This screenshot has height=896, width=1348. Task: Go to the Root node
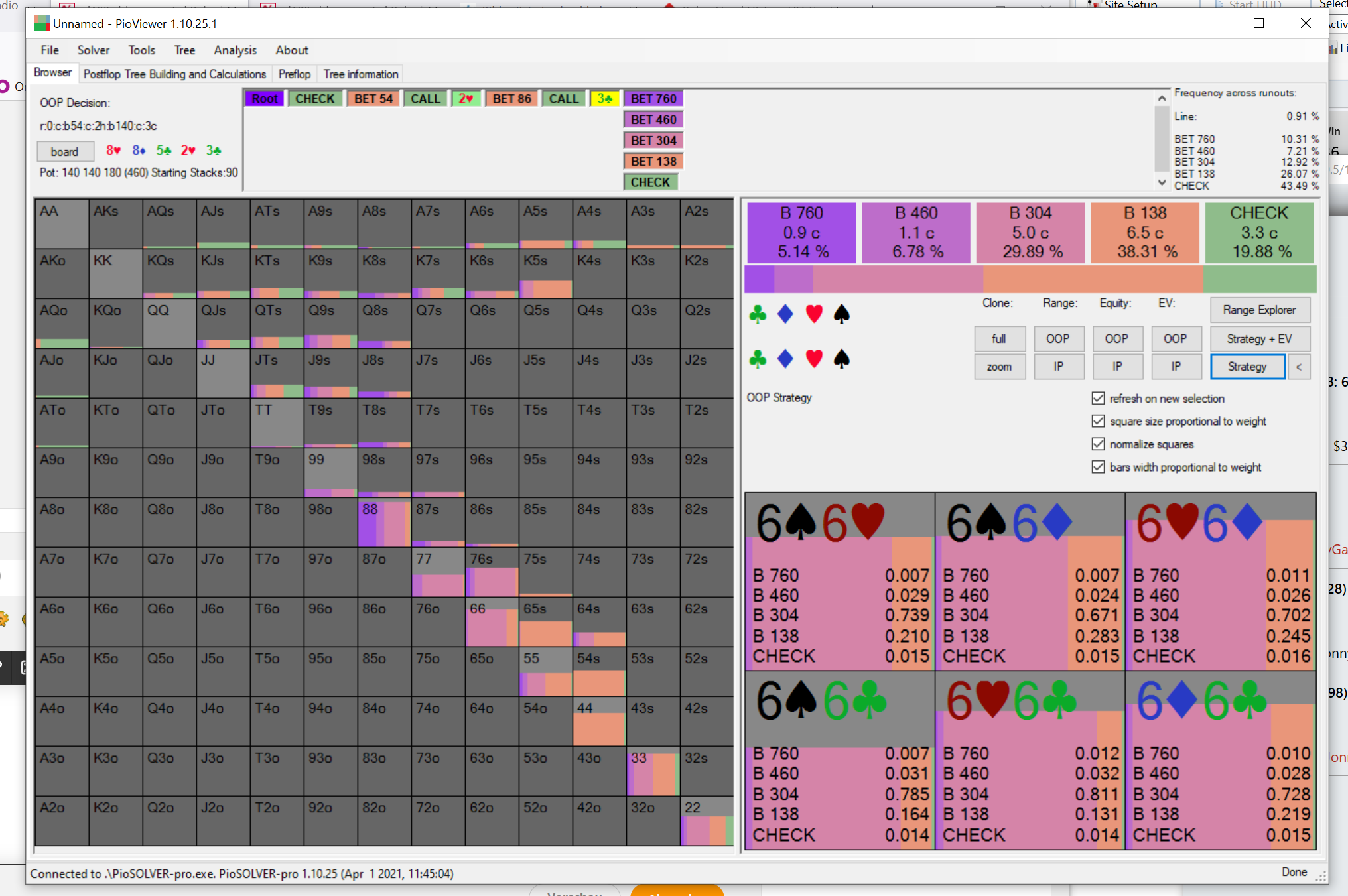[x=265, y=99]
